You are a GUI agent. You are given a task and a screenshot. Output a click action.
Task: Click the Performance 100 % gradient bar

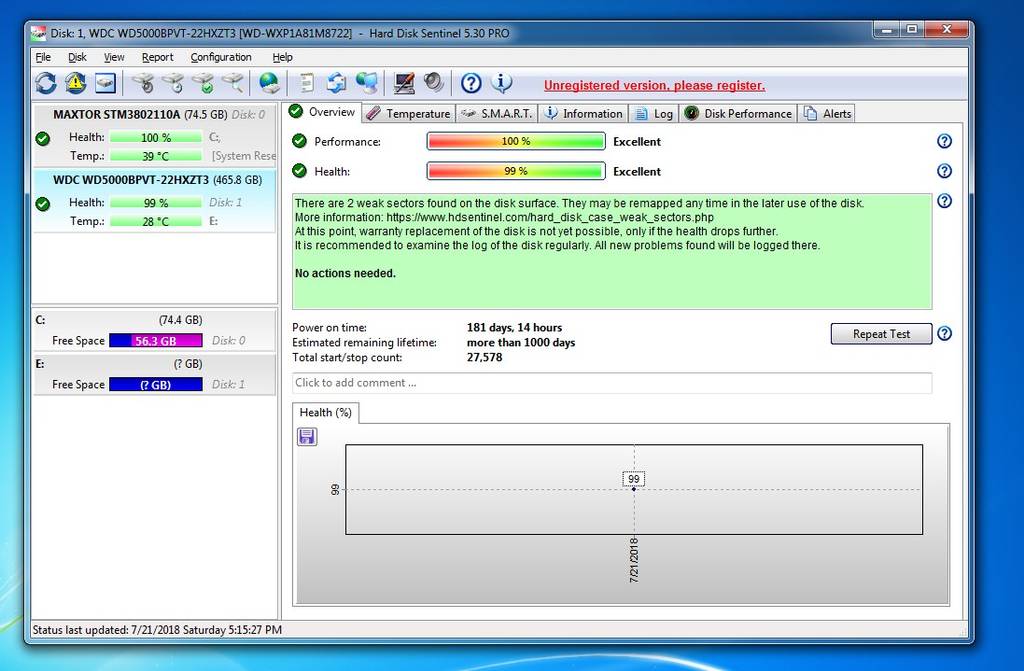516,141
